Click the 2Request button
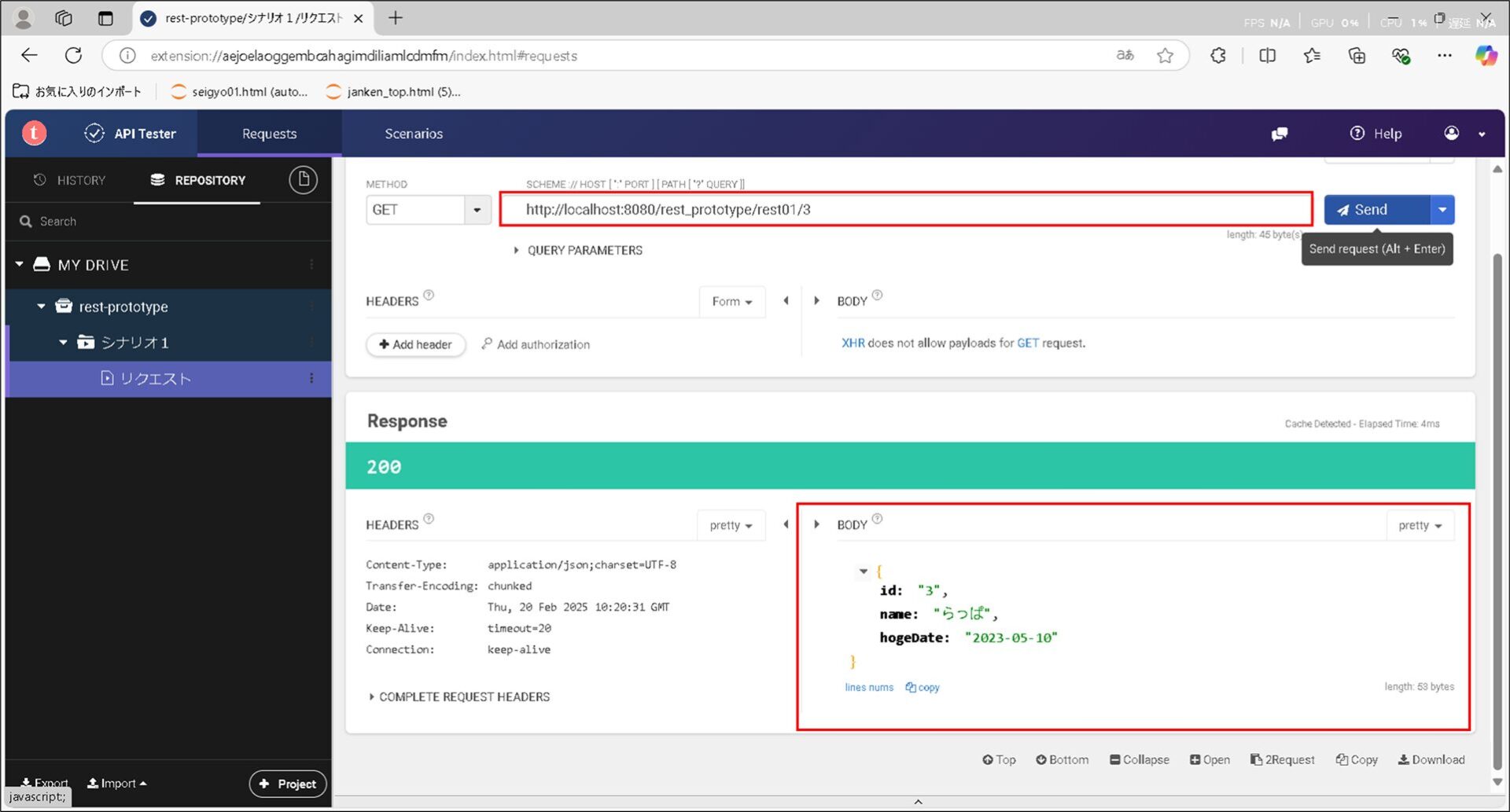This screenshot has height=812, width=1510. 1283,759
